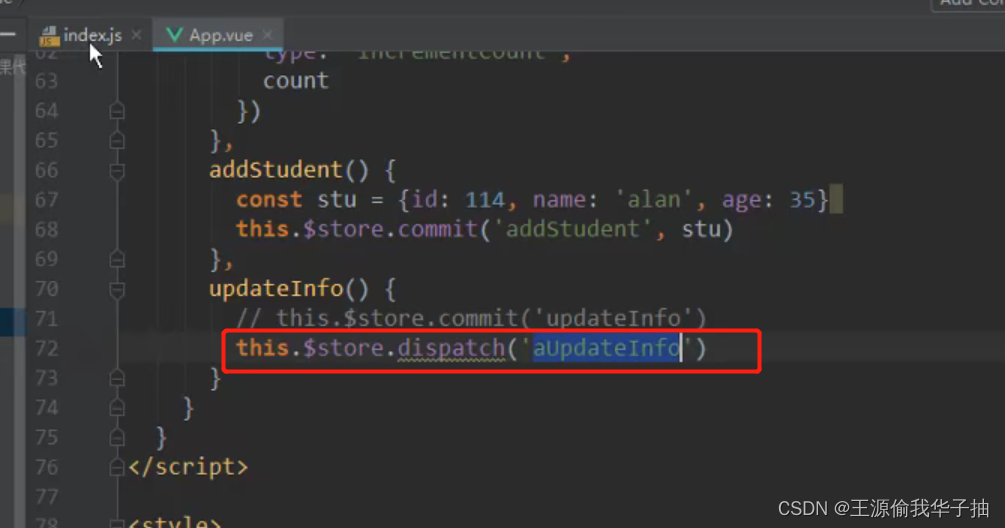This screenshot has width=1005, height=528.
Task: Click the 'const' keyword on line 67
Action: (x=269, y=199)
